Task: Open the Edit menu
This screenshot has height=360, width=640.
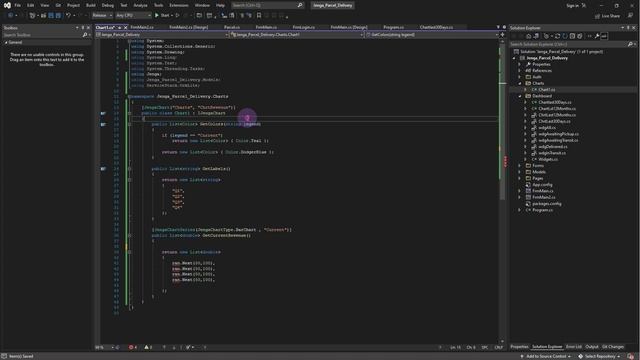Action: [31, 5]
